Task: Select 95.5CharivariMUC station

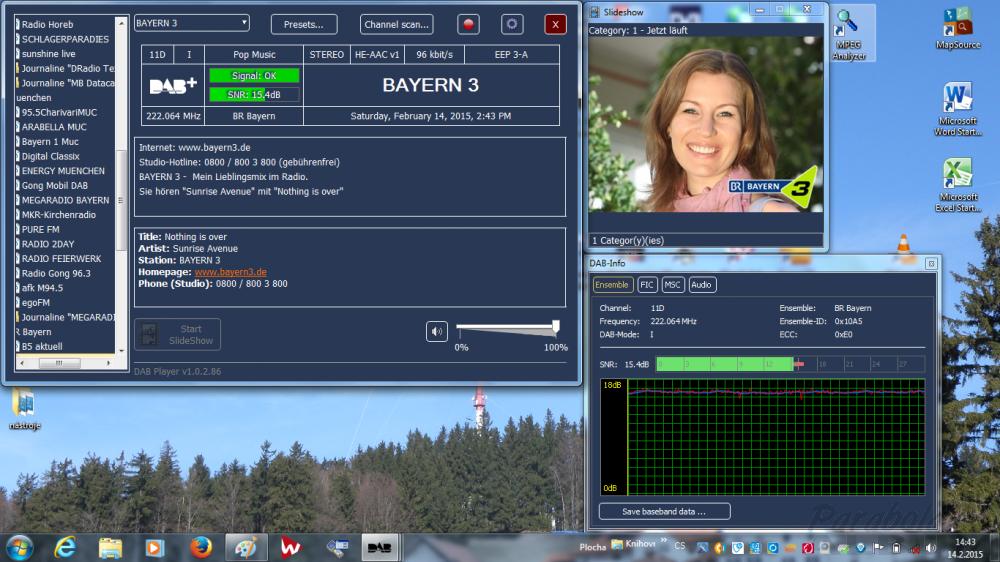Action: point(59,112)
